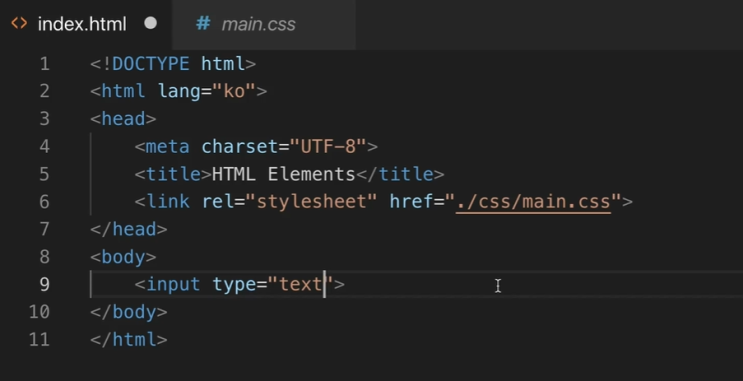The image size is (743, 381).
Task: Place cursor in the "text" value
Action: [x=300, y=284]
